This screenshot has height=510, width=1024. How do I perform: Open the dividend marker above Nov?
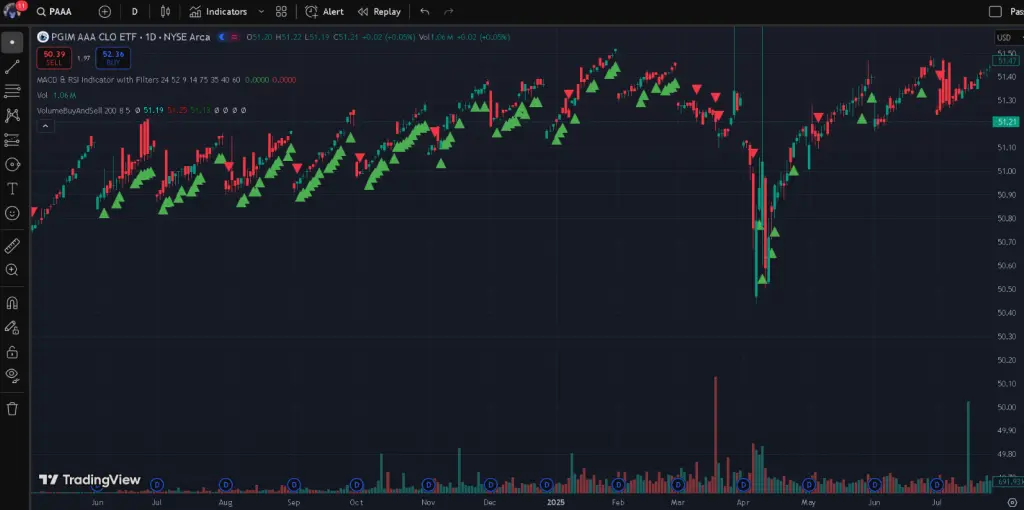428,485
